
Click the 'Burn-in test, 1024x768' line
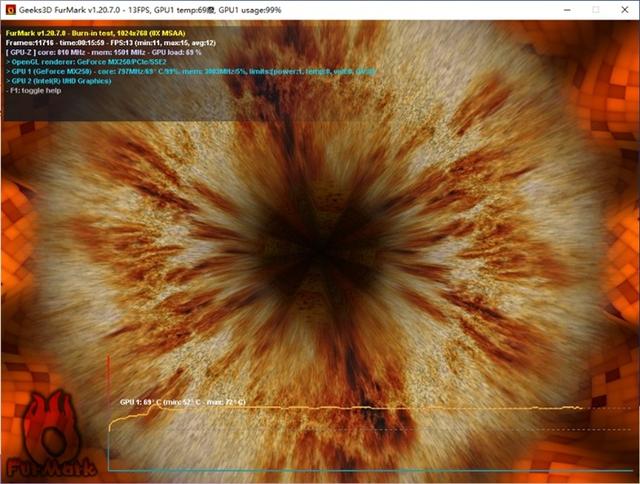[x=96, y=33]
